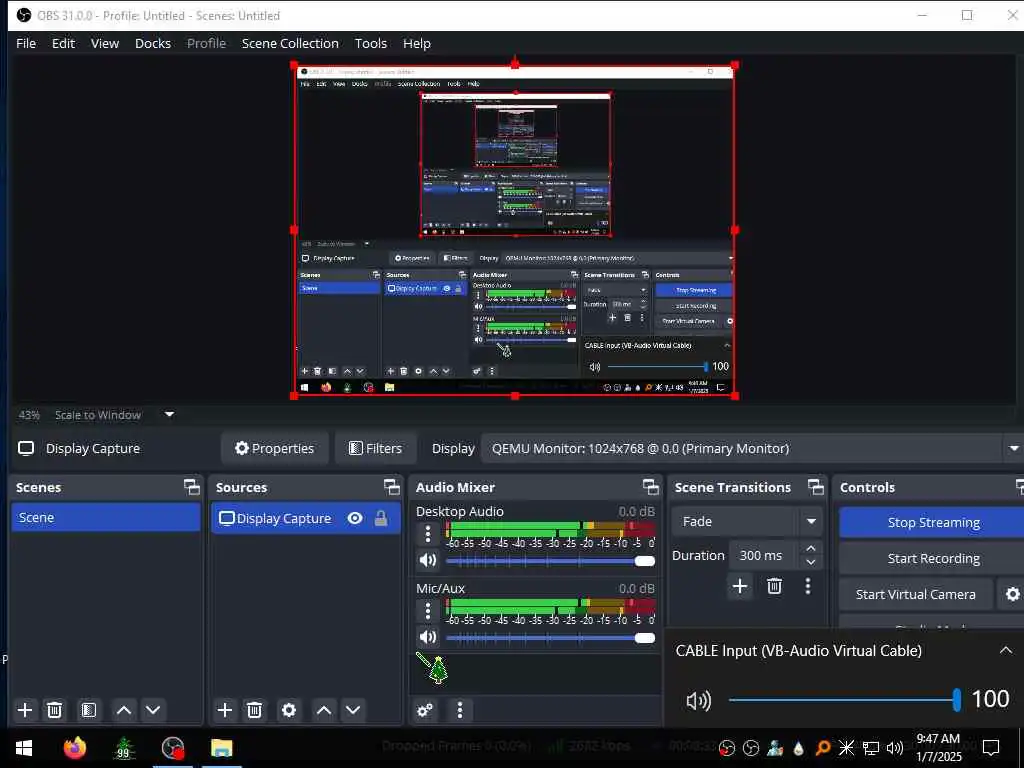Open transition properties three-dot menu
This screenshot has height=768, width=1024.
coord(808,586)
